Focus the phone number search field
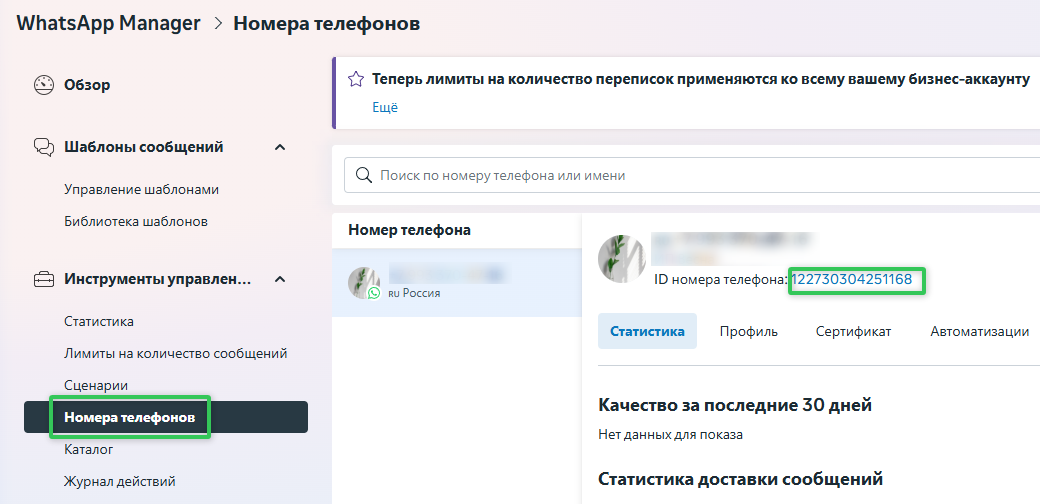 [700, 175]
